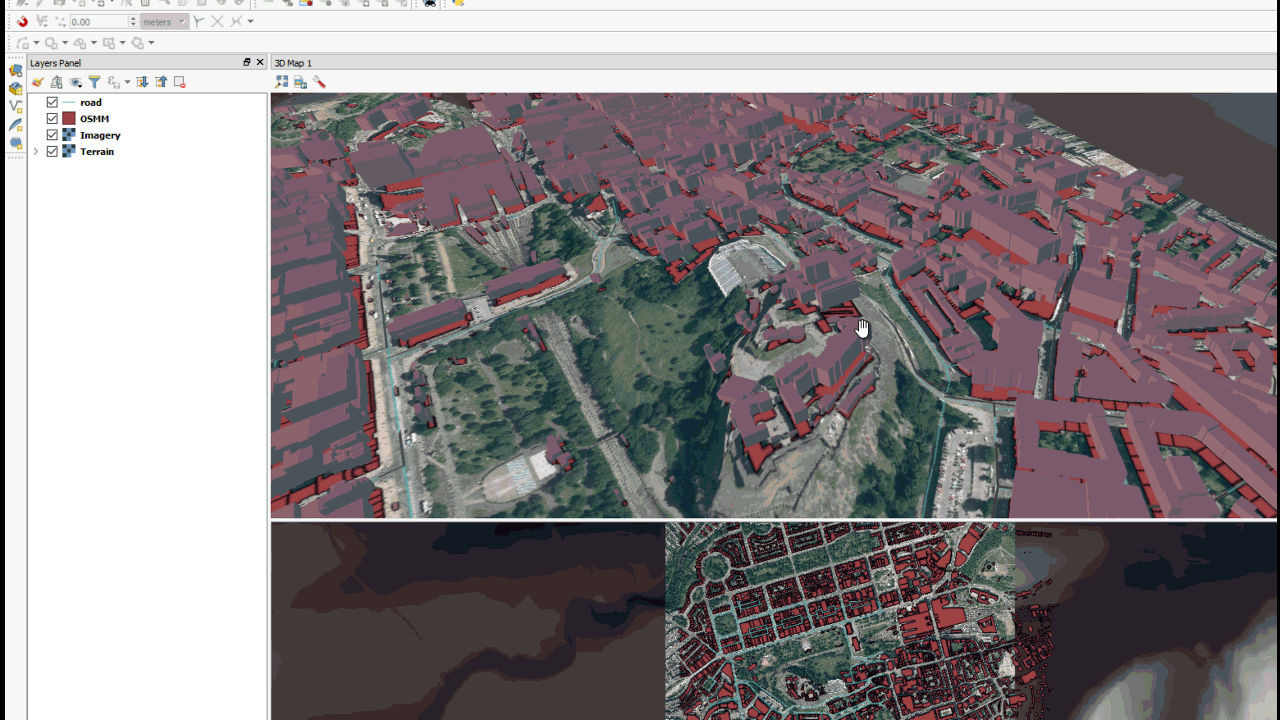Viewport: 1280px width, 720px height.
Task: Open the Add Rectangle dropdown arrow
Action: pyautogui.click(x=123, y=43)
